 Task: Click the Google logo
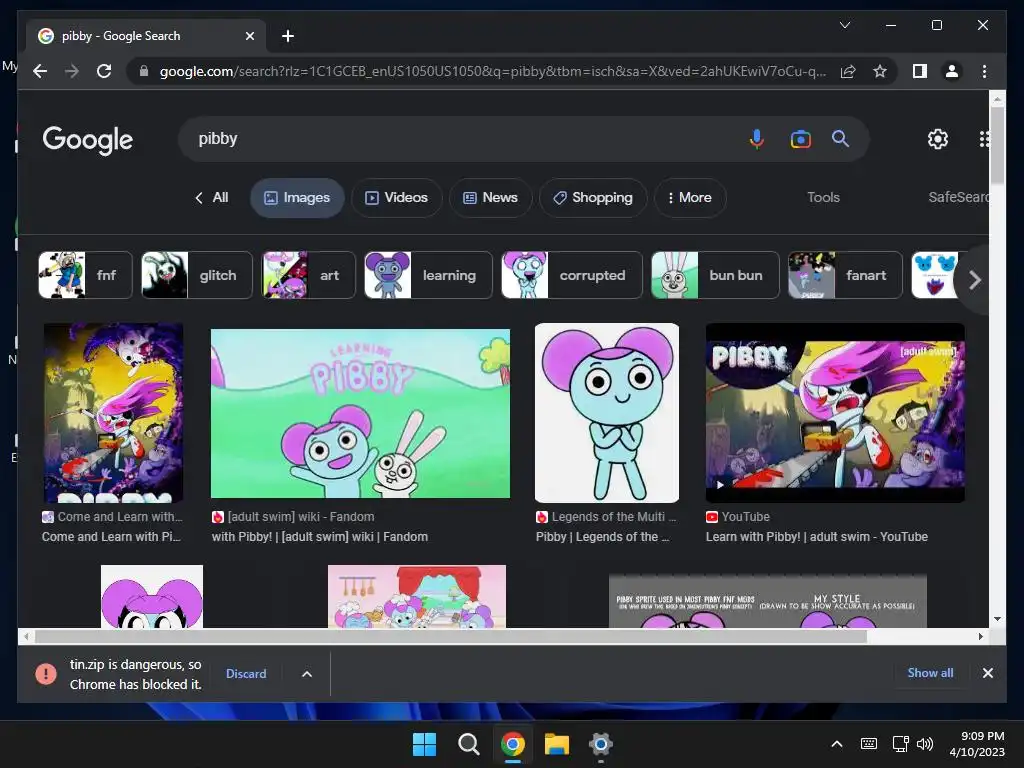pos(88,140)
